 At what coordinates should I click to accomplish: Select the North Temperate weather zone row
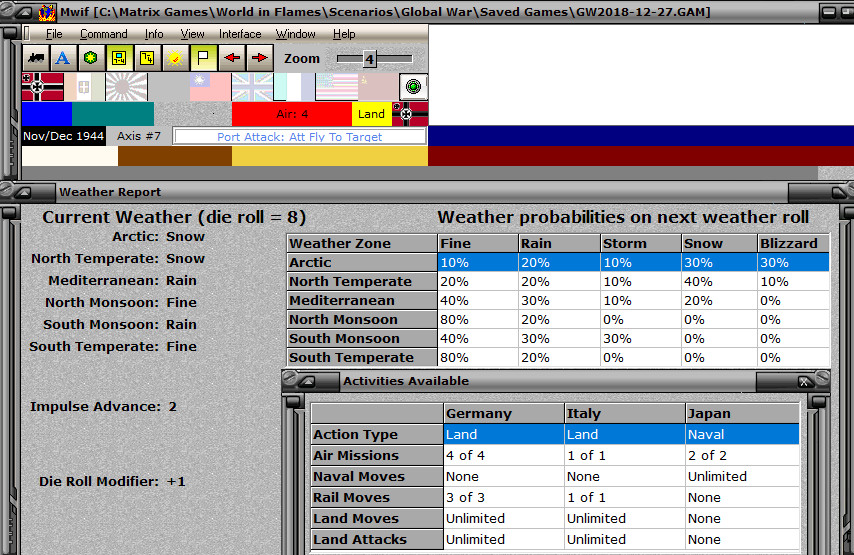tap(558, 282)
